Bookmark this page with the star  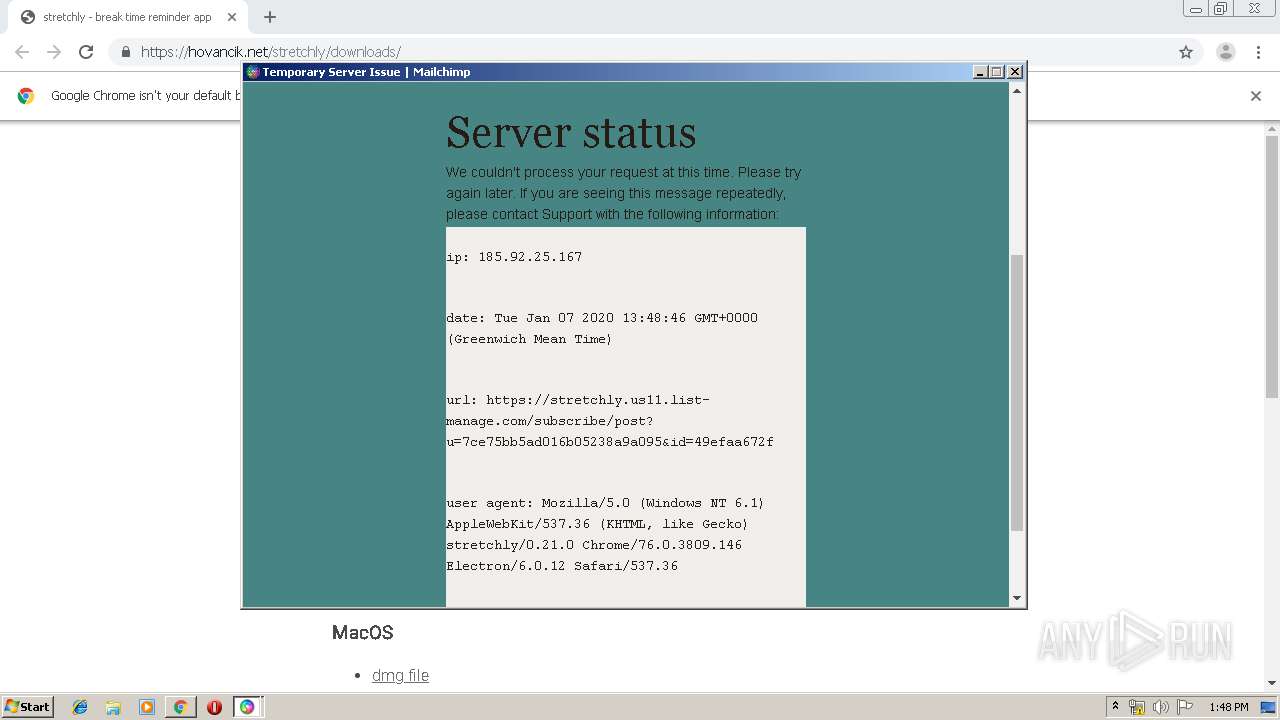pos(1186,52)
